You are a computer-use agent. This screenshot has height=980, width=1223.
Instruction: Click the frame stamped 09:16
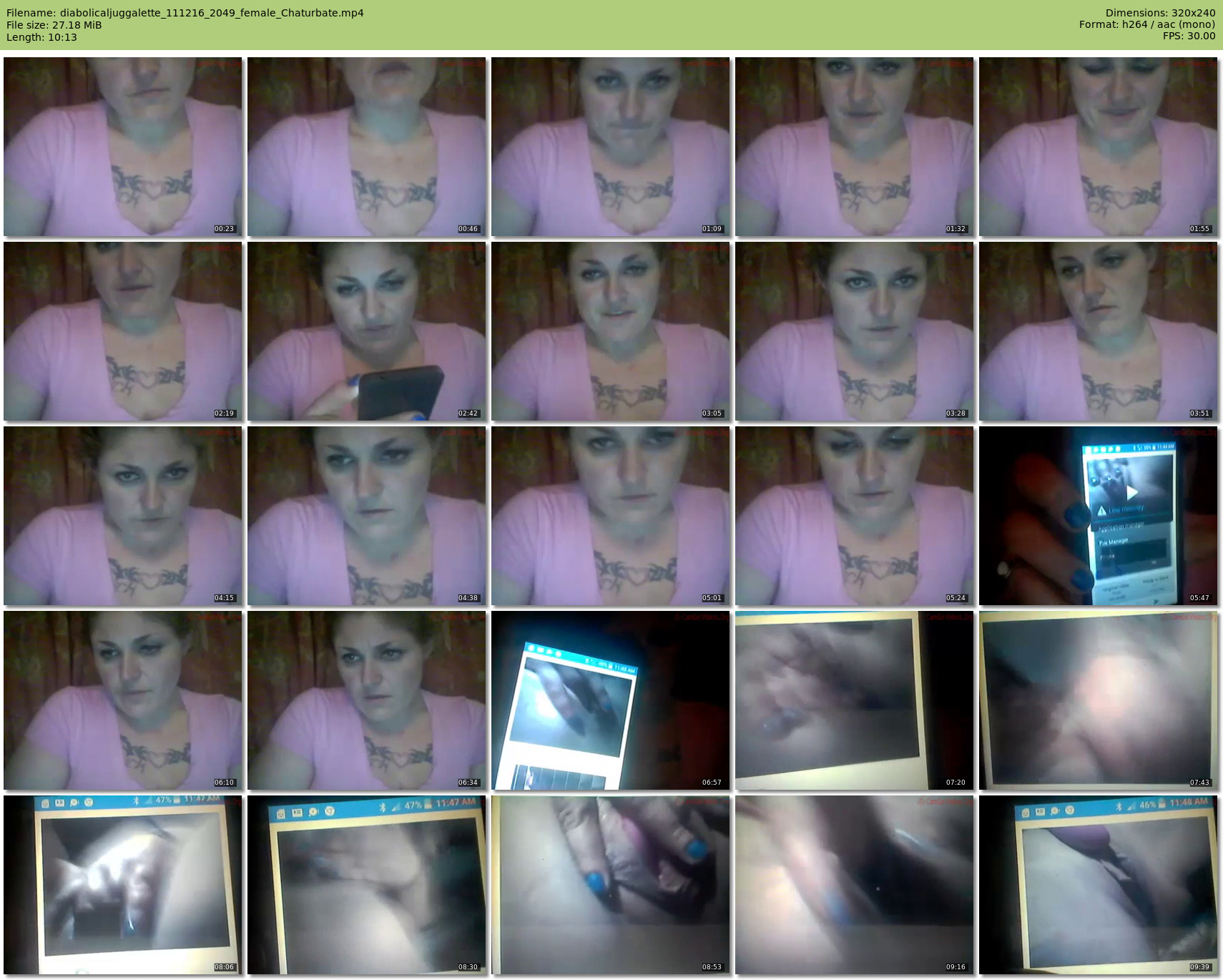[x=855, y=885]
